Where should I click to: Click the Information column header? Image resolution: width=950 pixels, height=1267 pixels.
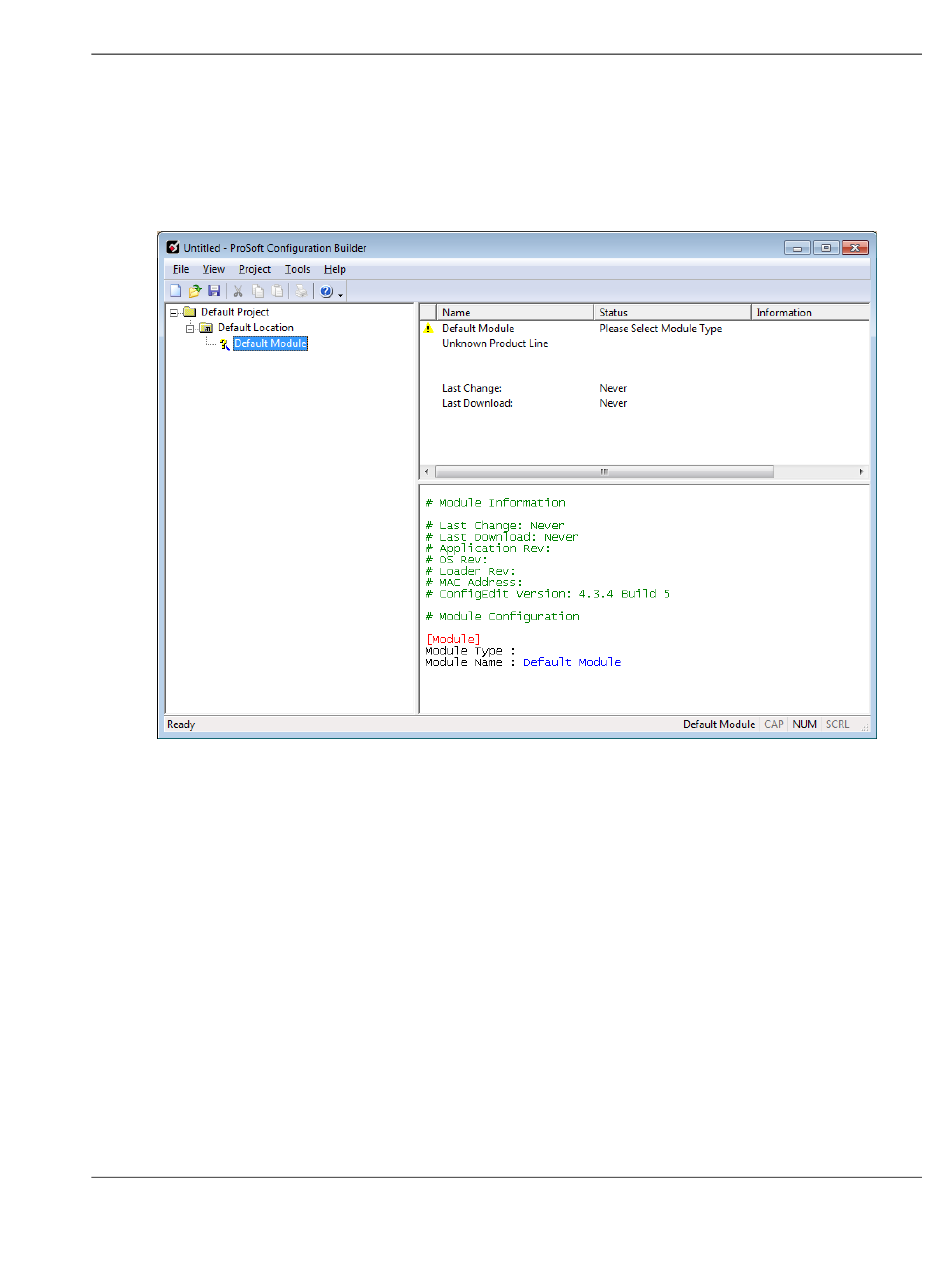tap(811, 312)
